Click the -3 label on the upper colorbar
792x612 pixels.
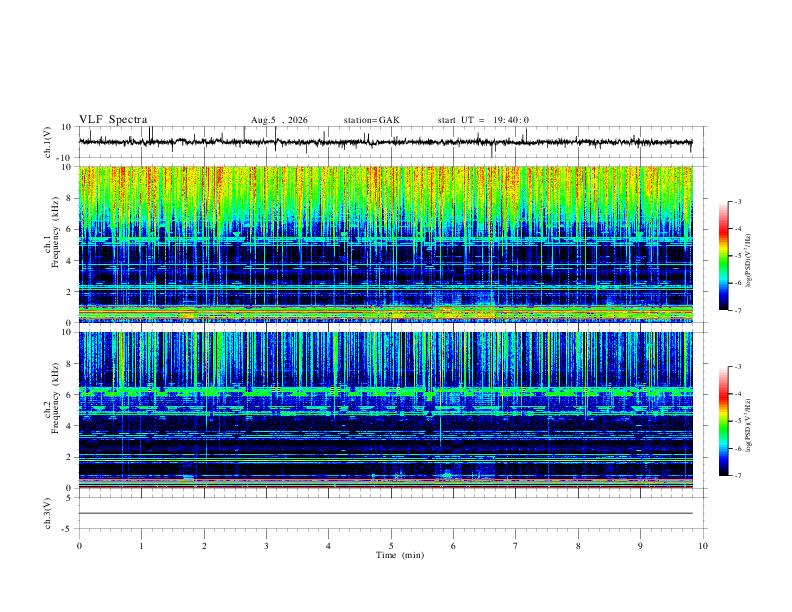click(737, 201)
